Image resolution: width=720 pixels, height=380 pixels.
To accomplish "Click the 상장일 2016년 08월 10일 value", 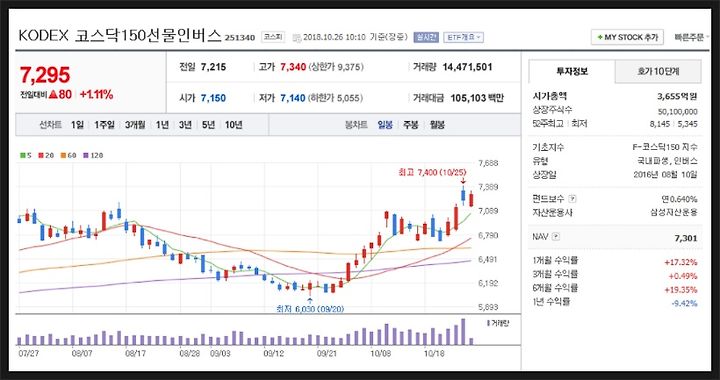I will [665, 175].
